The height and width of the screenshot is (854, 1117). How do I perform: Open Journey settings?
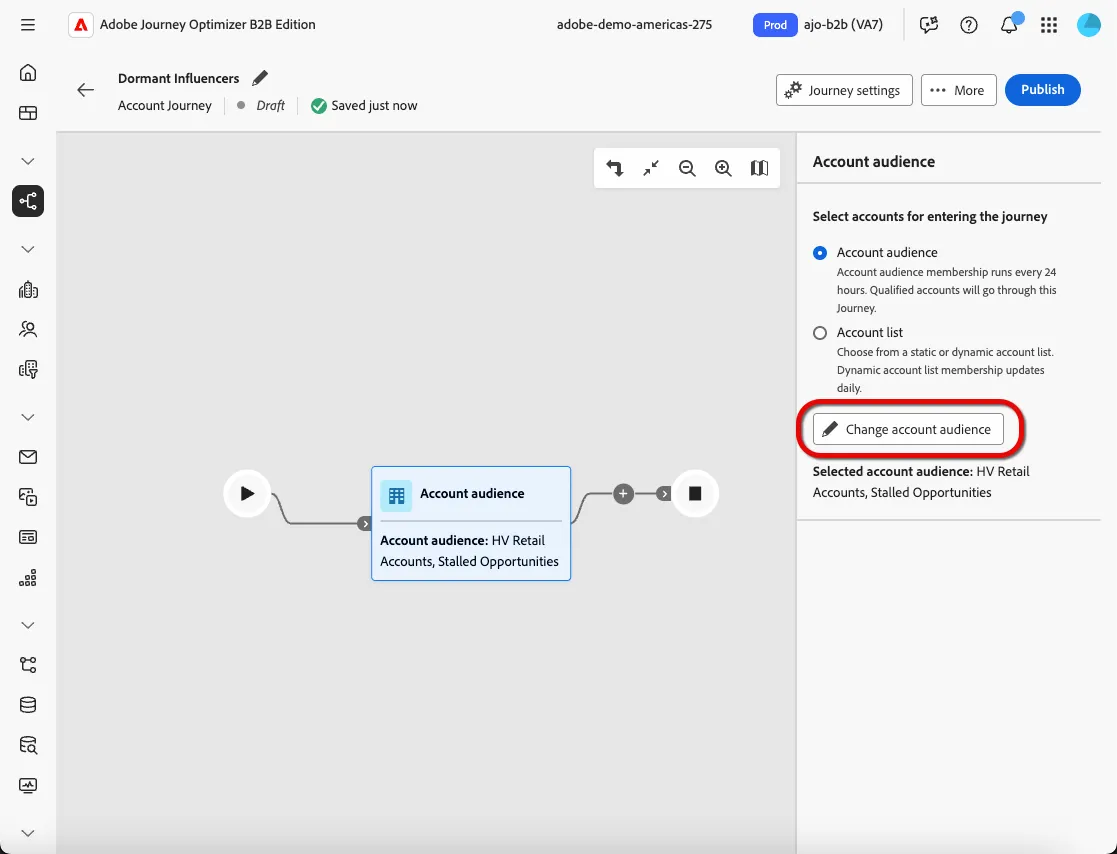point(844,90)
